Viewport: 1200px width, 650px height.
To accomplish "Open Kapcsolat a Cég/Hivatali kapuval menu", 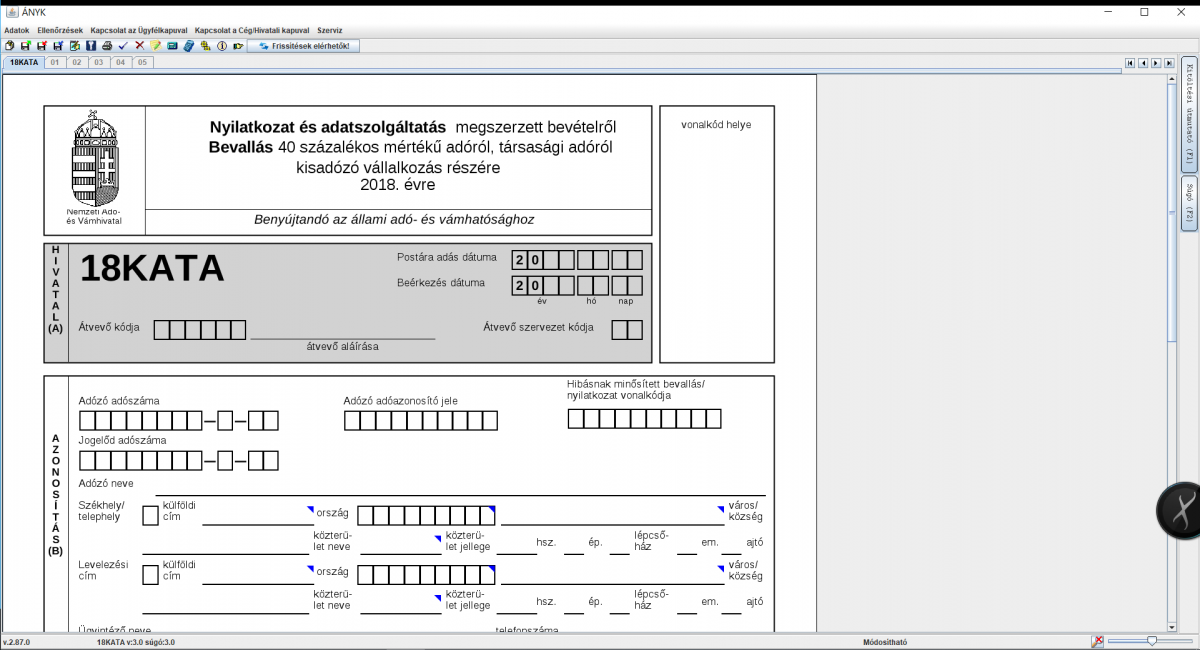I will point(253,31).
